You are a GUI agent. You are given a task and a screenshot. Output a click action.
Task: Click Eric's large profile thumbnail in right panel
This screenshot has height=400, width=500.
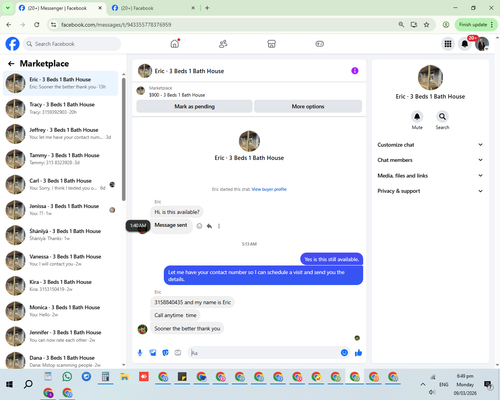click(x=430, y=77)
